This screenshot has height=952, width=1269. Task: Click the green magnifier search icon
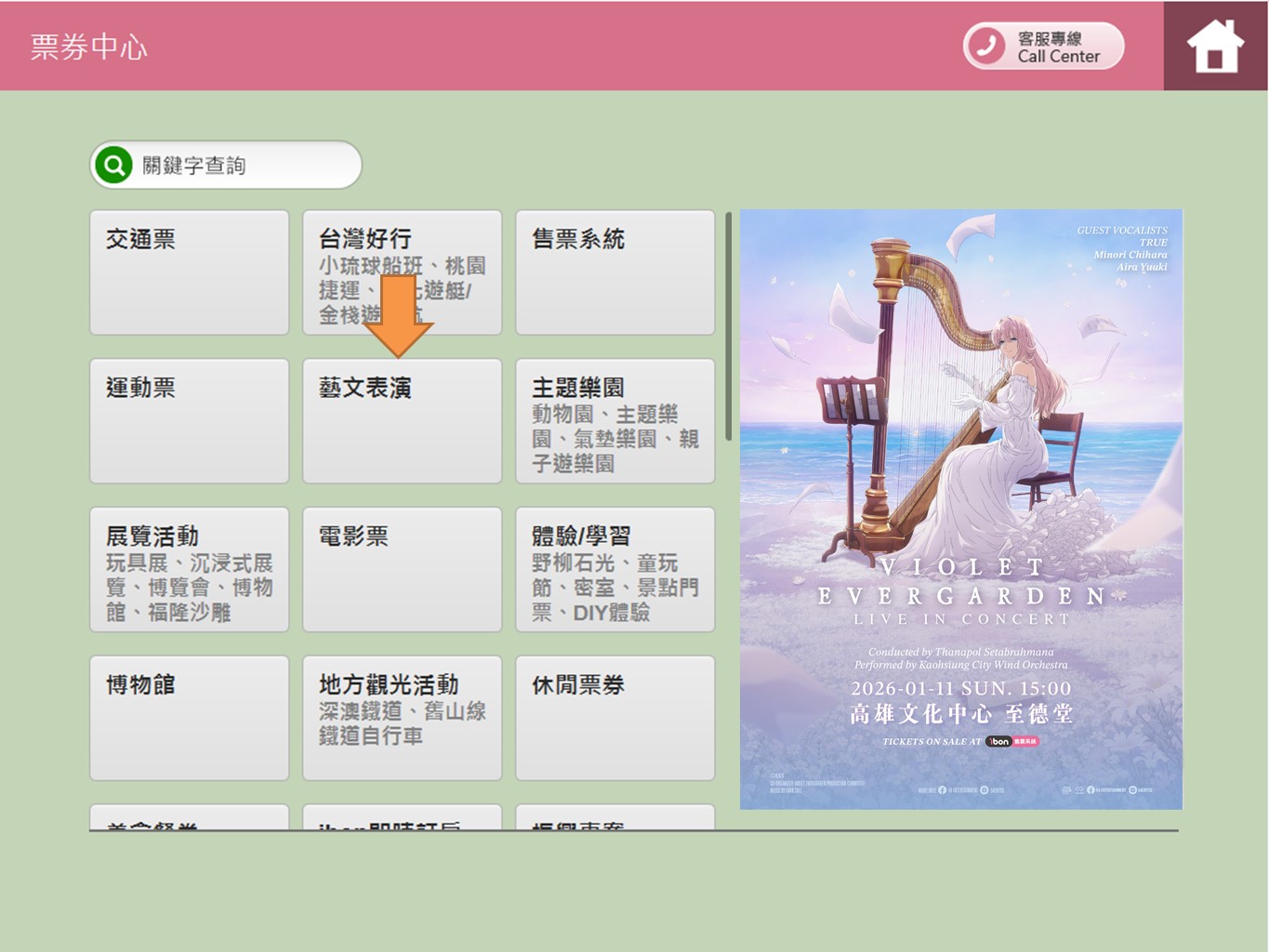coord(113,165)
